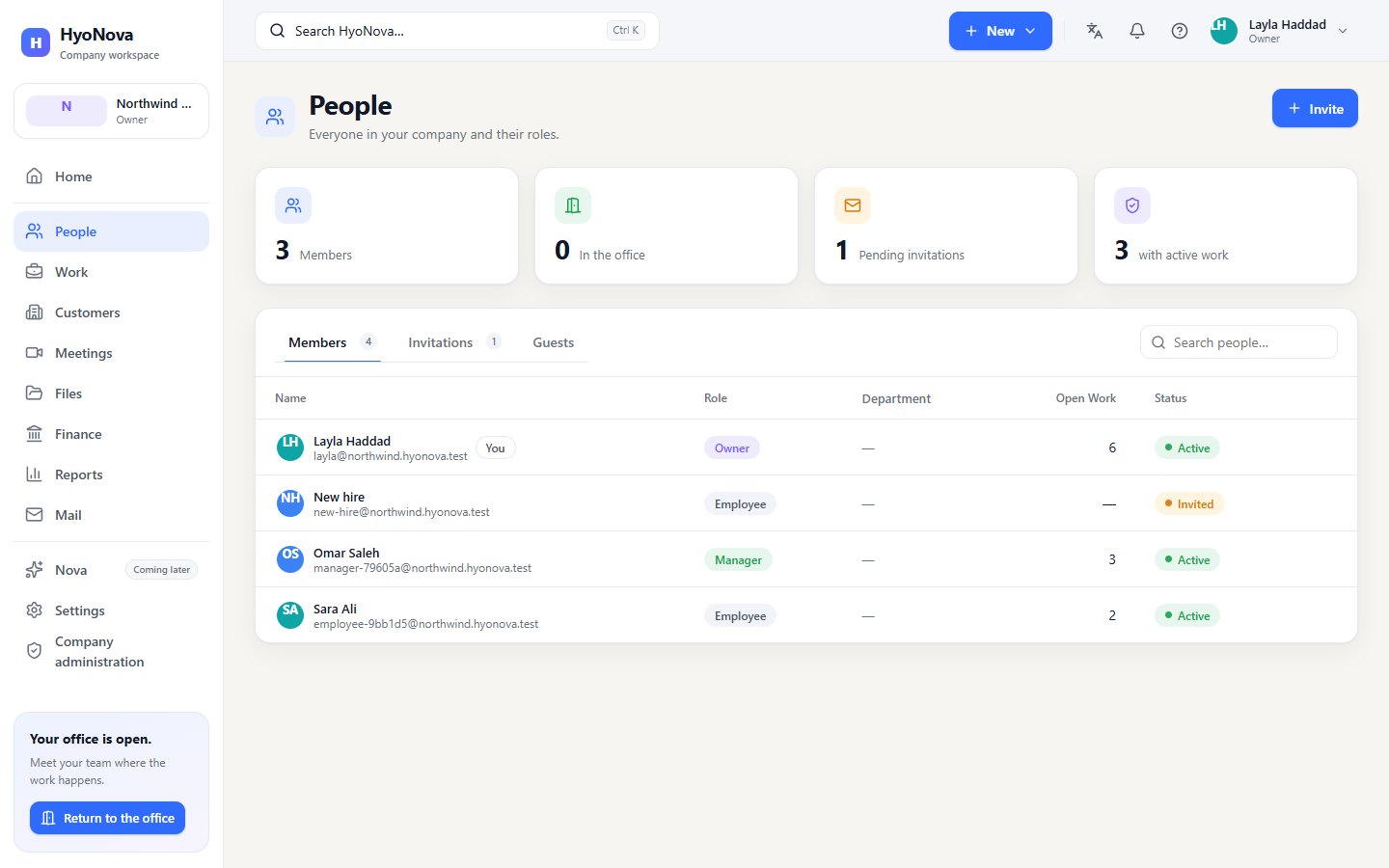Open Reports in the sidebar
The height and width of the screenshot is (868, 1389).
(111, 475)
